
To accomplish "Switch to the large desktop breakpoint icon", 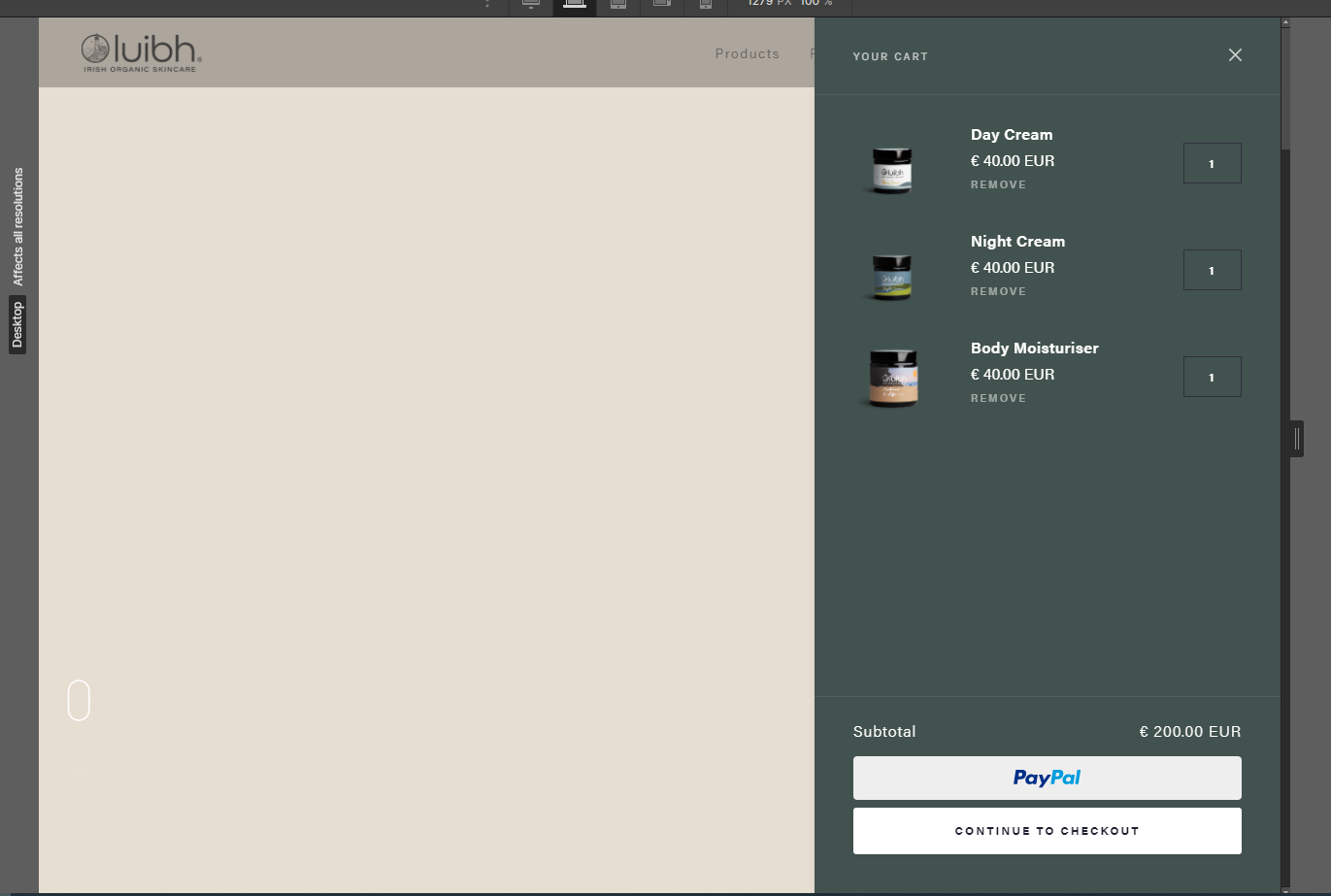I will 531,5.
